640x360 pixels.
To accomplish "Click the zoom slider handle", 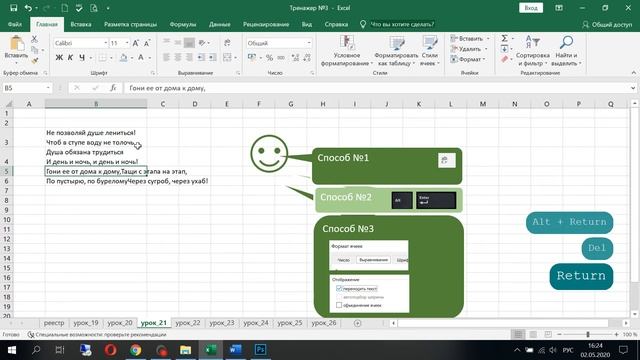I will [588, 335].
